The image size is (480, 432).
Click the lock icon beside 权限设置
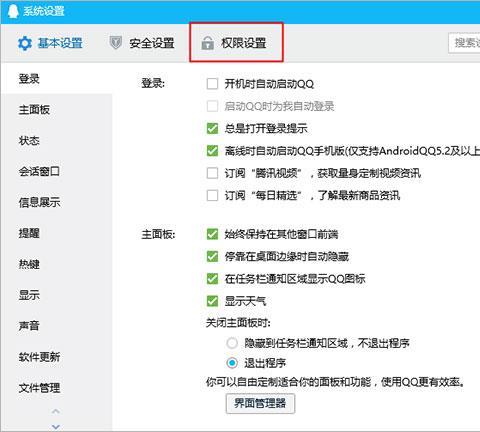pyautogui.click(x=207, y=43)
